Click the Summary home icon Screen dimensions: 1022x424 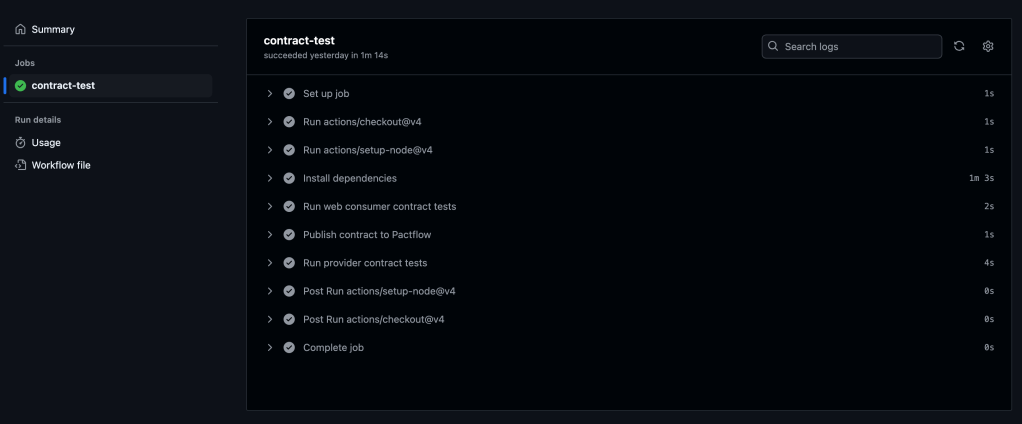point(20,29)
